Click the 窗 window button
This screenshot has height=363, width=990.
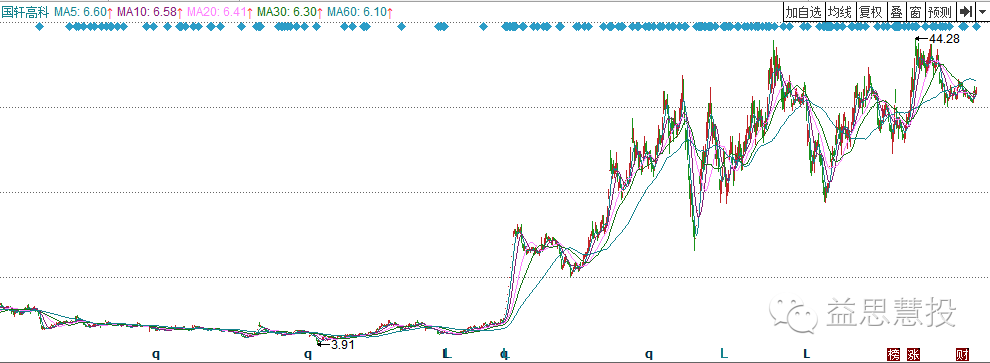tap(915, 11)
